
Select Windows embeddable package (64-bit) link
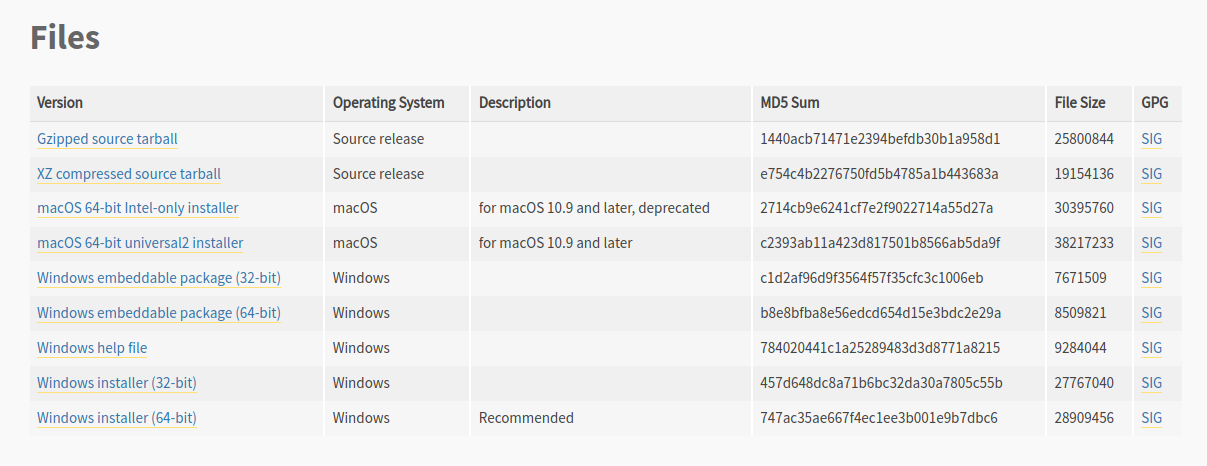[158, 313]
